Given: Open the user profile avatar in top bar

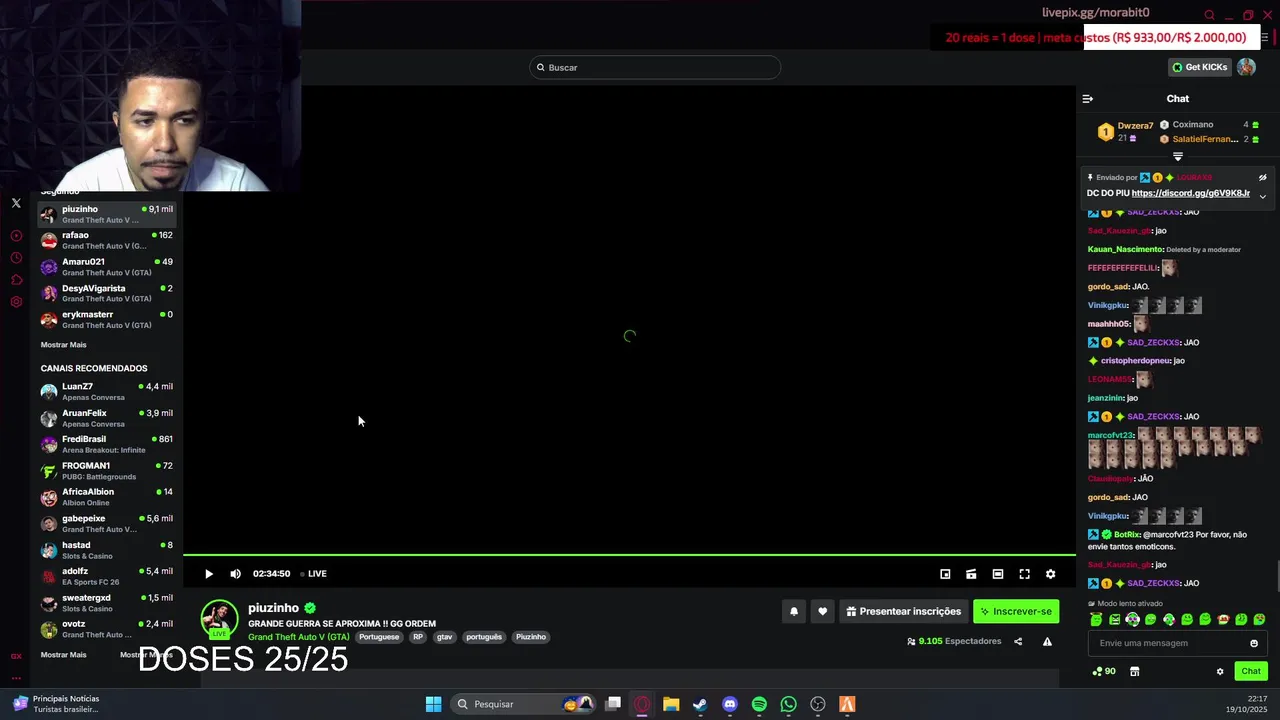Looking at the screenshot, I should pyautogui.click(x=1246, y=67).
